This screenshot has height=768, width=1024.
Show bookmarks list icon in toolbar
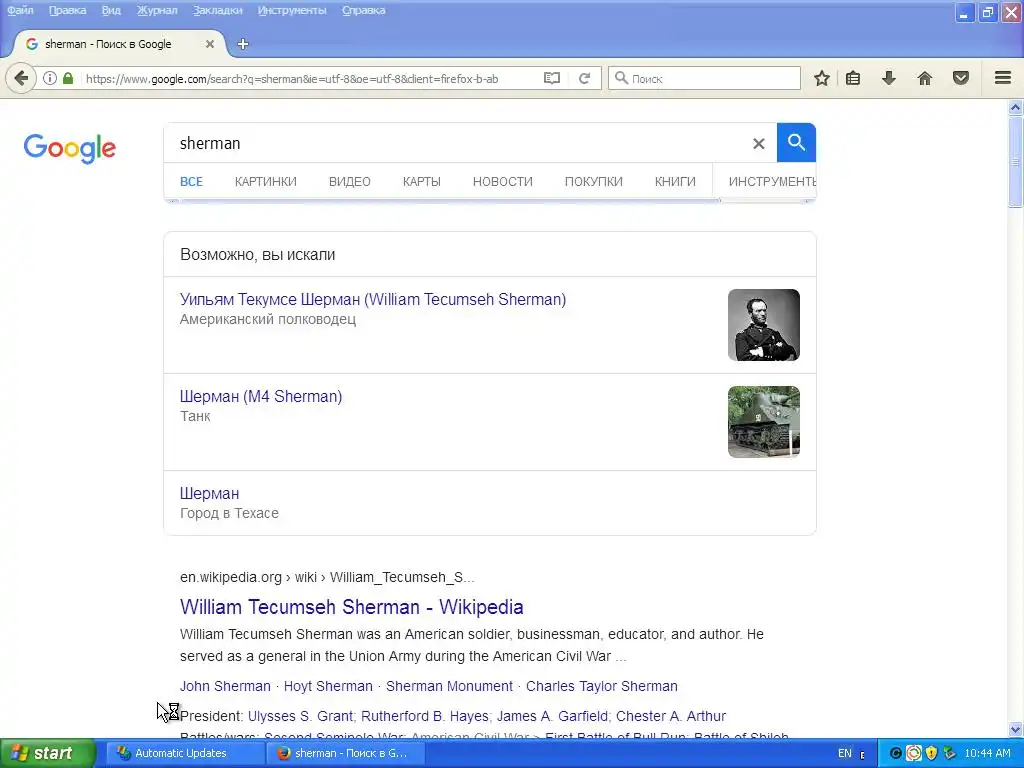[853, 78]
